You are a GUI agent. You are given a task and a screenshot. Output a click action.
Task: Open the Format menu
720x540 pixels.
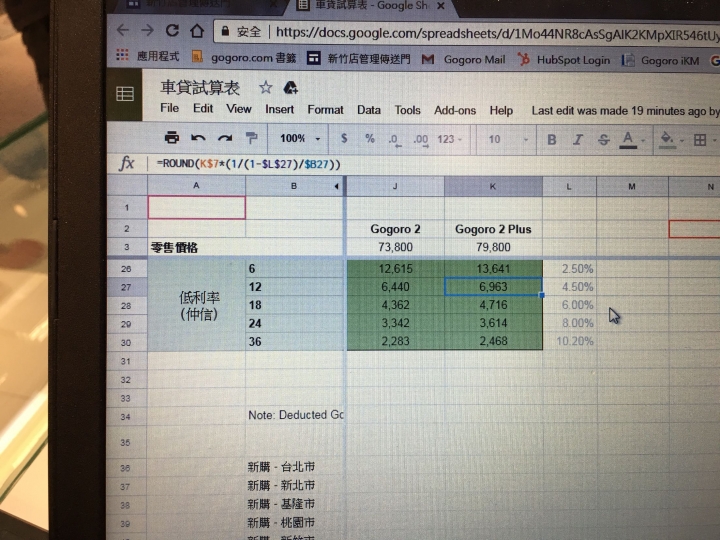(x=325, y=110)
